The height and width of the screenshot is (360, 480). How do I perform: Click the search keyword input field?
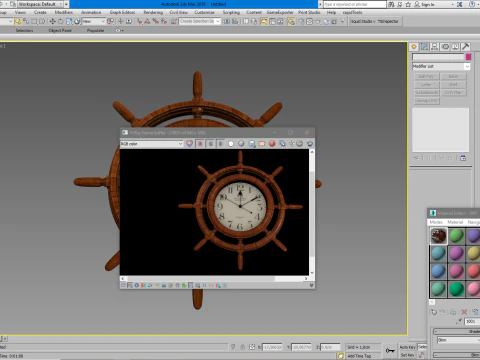pyautogui.click(x=355, y=4)
